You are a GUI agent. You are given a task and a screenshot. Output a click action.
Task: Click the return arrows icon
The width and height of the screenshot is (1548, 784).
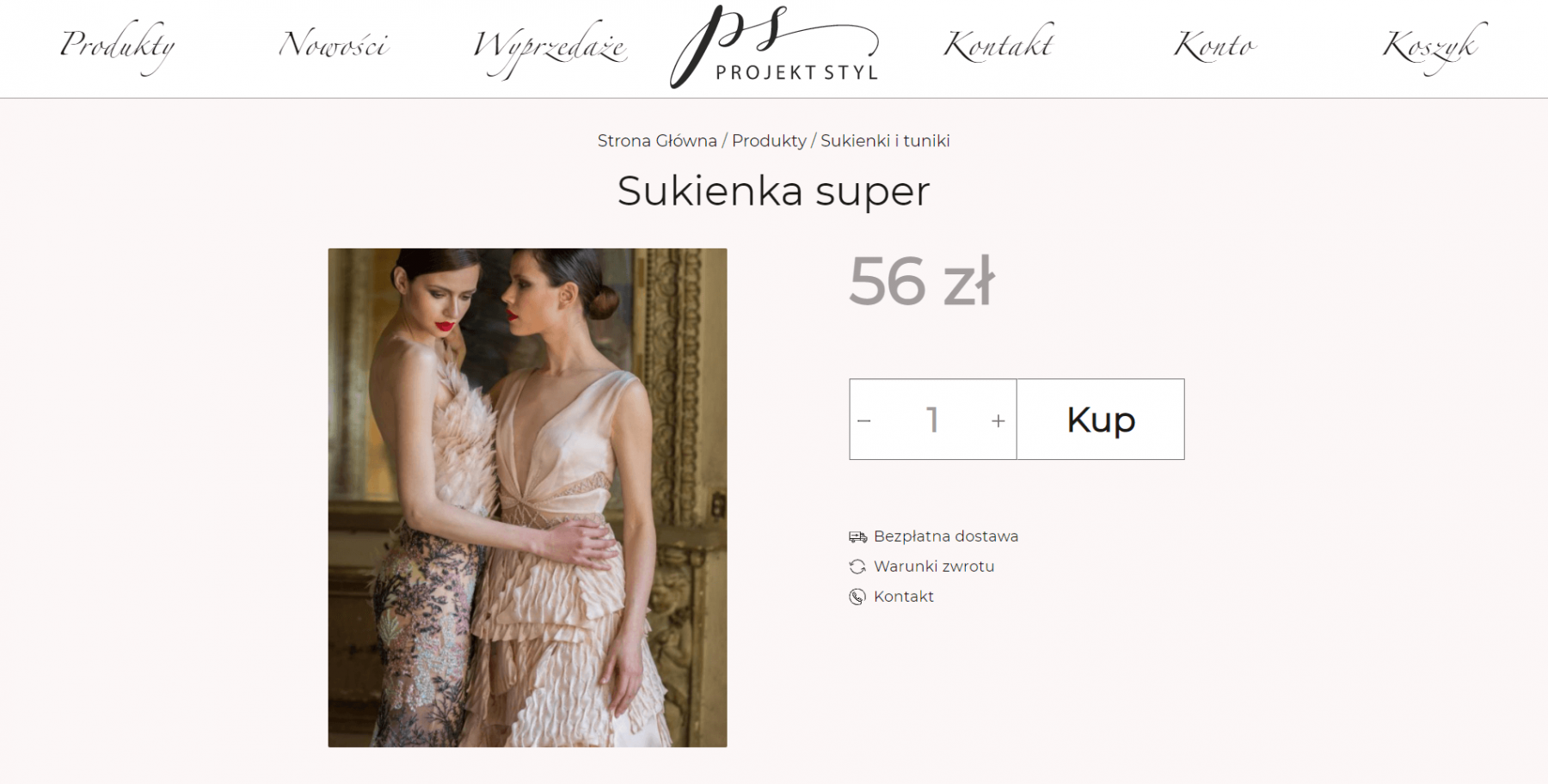tap(857, 567)
